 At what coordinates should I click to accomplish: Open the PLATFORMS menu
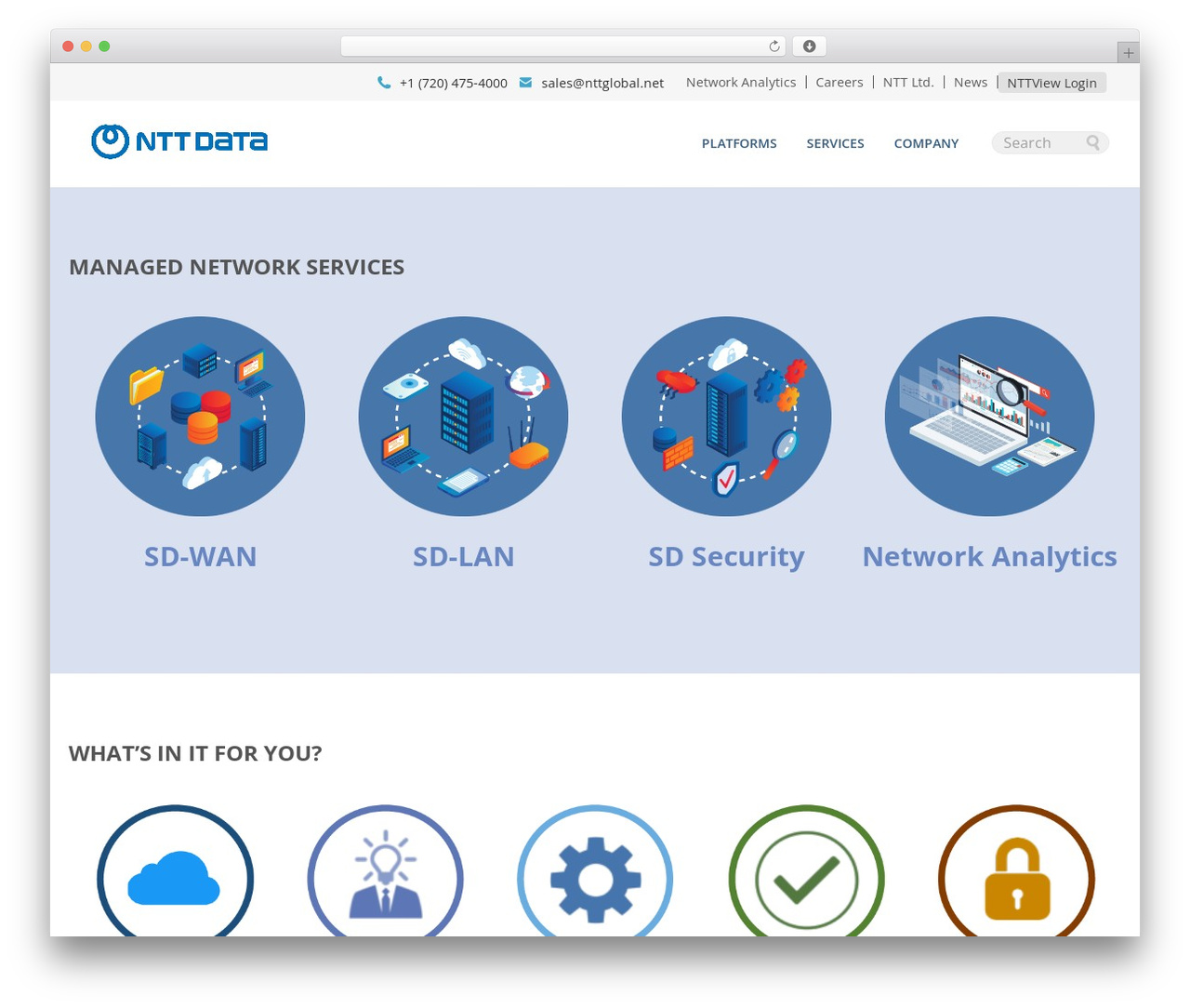[x=739, y=143]
